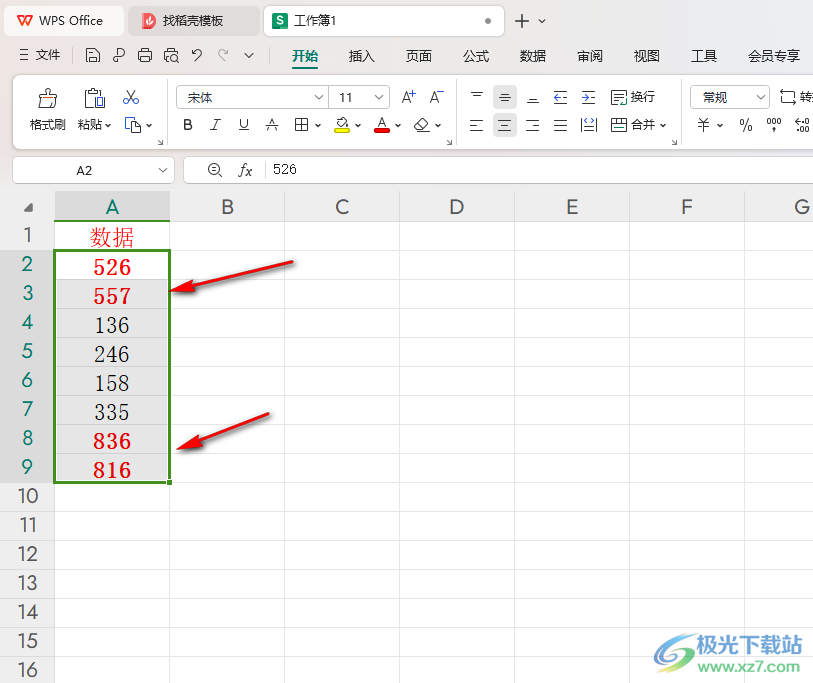Click the eraser clear formatting icon
Screen dimensions: 813x683
(422, 125)
